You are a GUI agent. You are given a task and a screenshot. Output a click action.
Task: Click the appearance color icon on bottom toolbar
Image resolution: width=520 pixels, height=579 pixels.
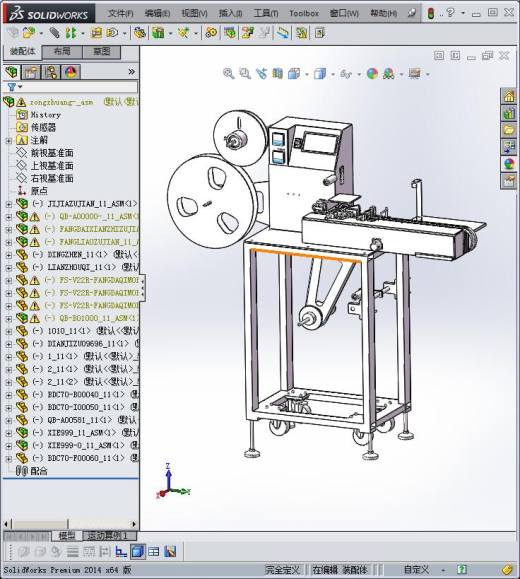click(170, 552)
